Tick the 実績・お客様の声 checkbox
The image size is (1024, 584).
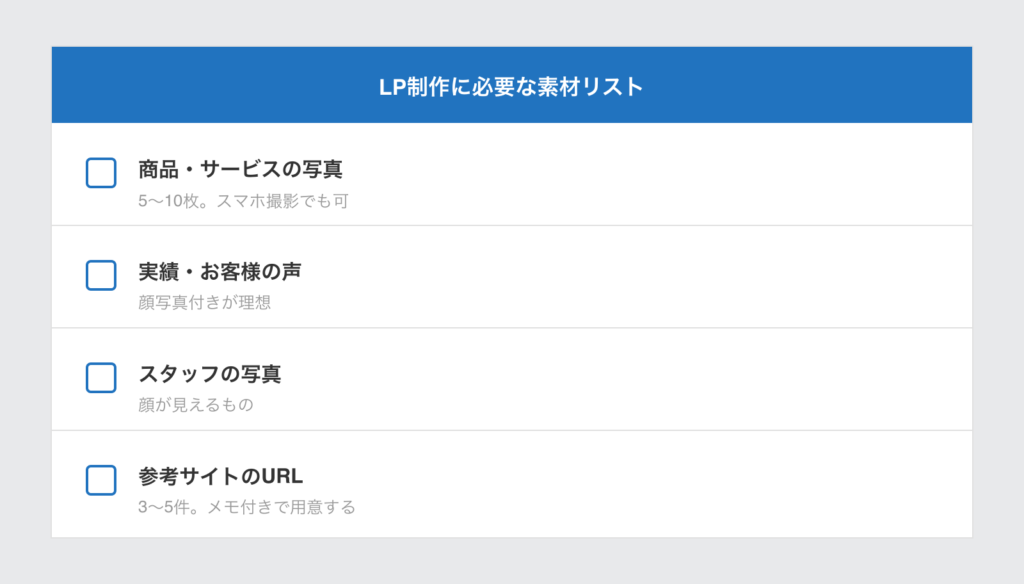point(101,275)
